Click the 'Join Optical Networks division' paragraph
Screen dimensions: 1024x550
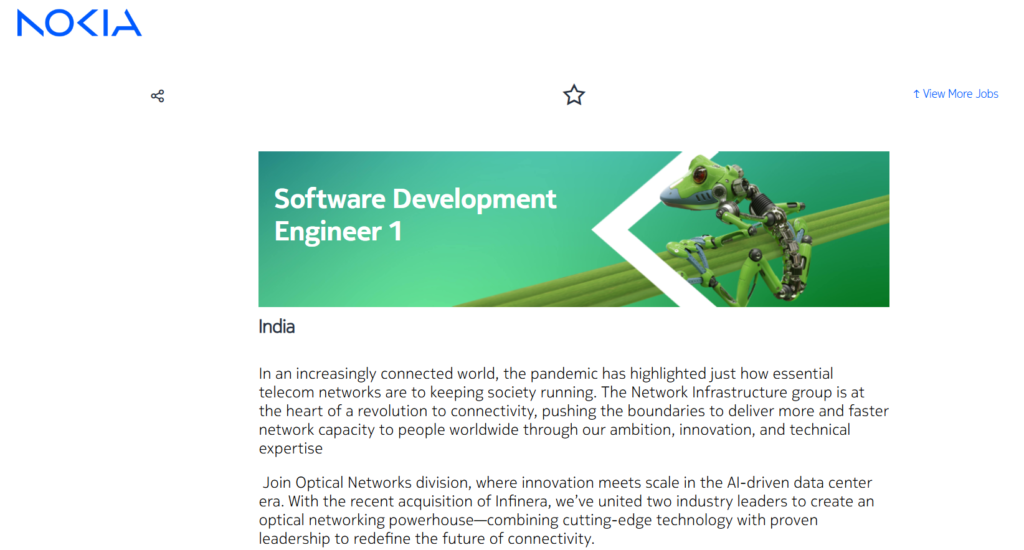[x=567, y=511]
